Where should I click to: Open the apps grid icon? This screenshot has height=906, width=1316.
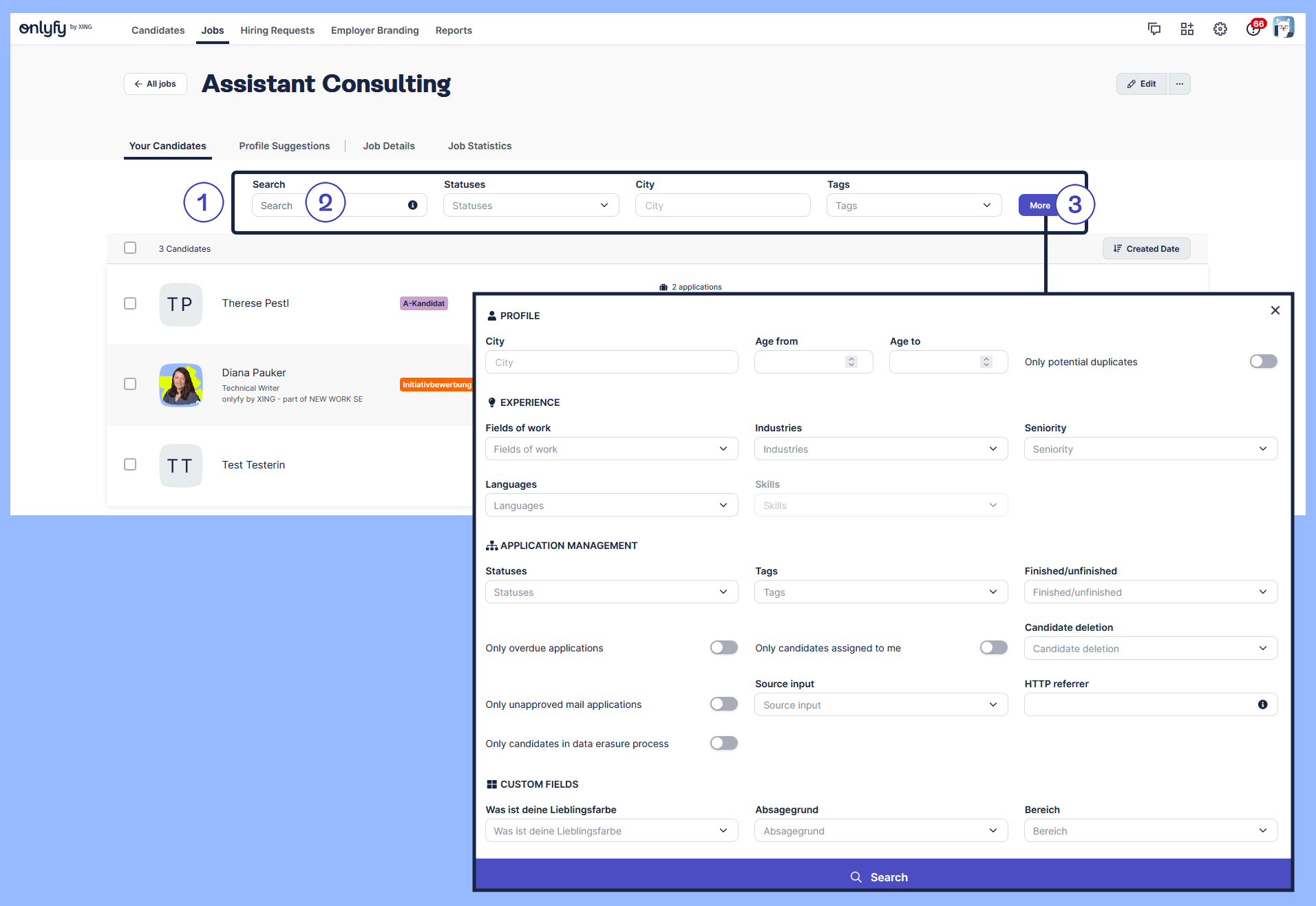click(x=1187, y=29)
